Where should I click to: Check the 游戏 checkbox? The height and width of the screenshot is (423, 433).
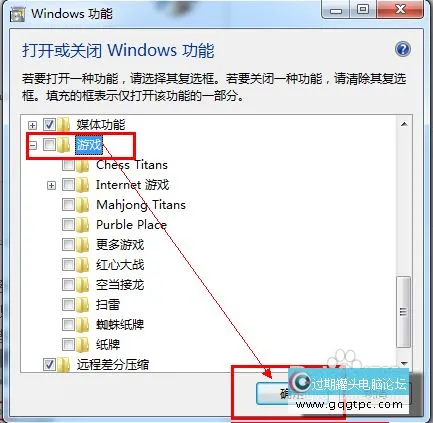[49, 145]
